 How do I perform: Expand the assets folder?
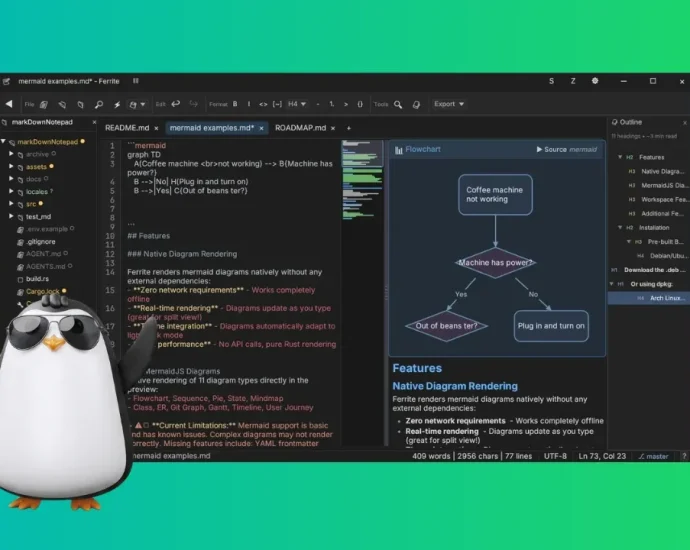pos(11,166)
